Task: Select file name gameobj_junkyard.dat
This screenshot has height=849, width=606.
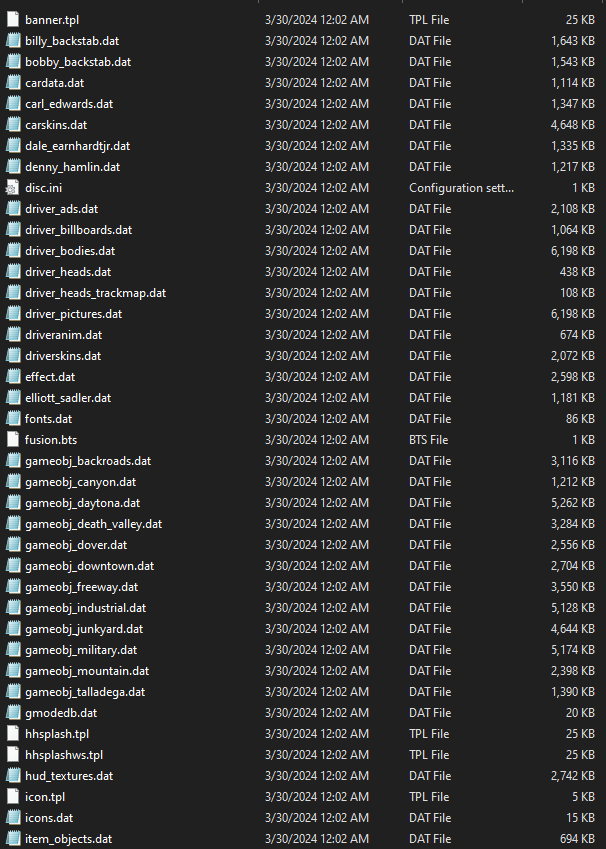Action: click(x=84, y=629)
